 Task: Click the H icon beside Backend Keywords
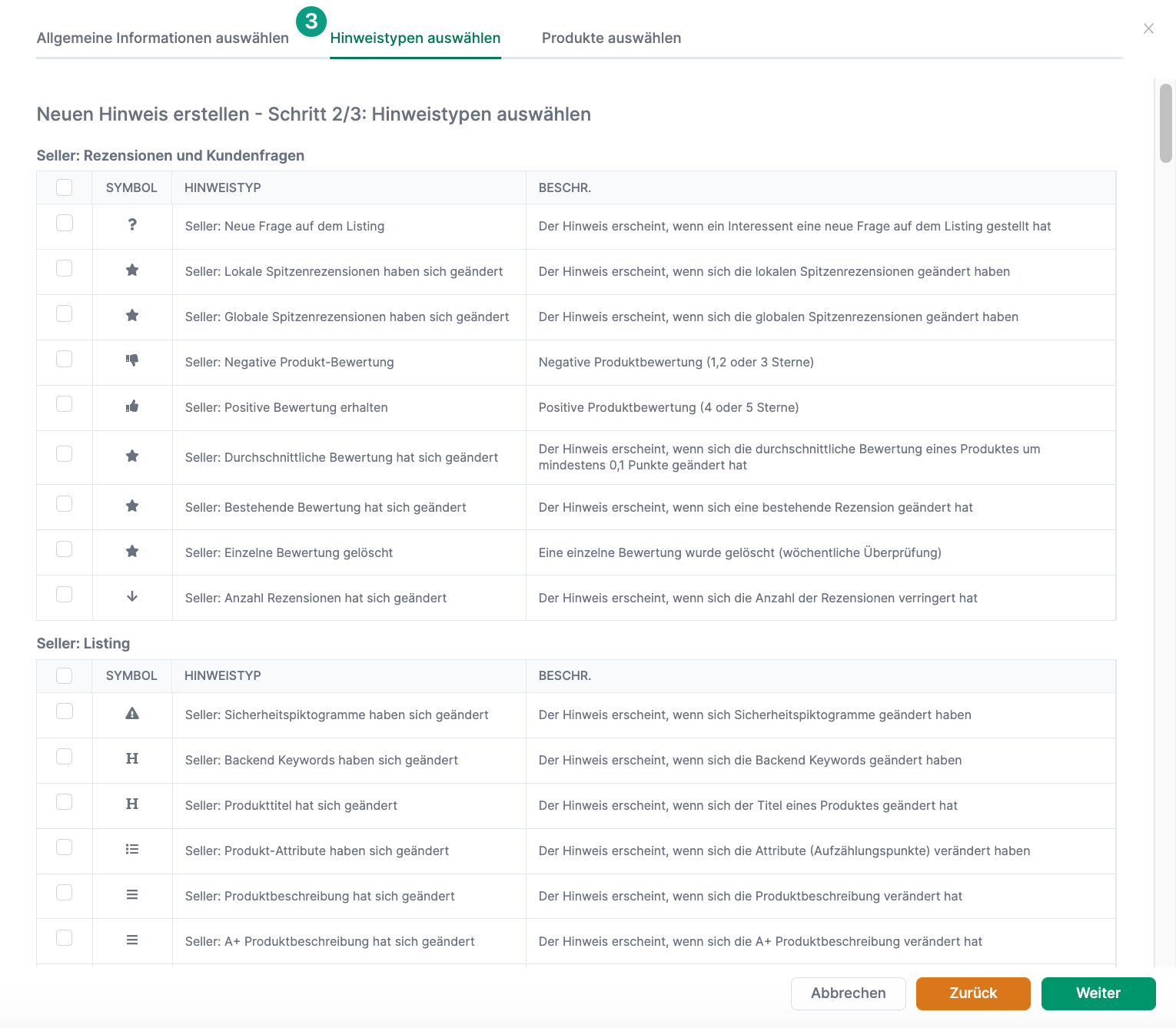tap(131, 759)
